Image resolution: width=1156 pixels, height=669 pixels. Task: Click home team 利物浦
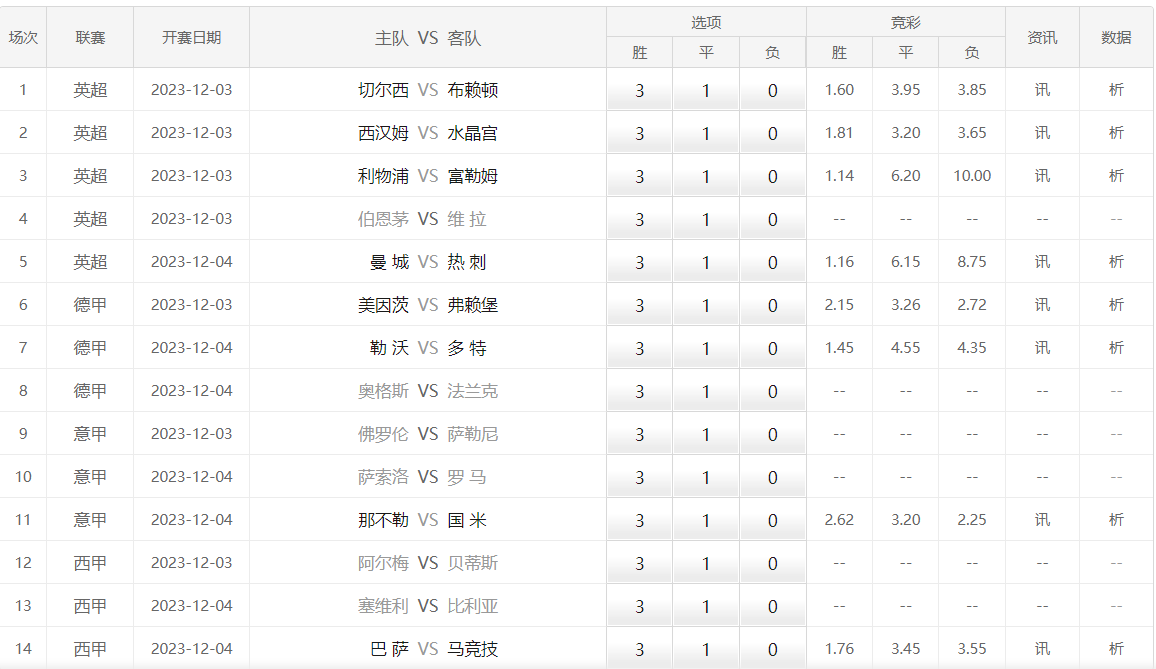click(x=383, y=176)
